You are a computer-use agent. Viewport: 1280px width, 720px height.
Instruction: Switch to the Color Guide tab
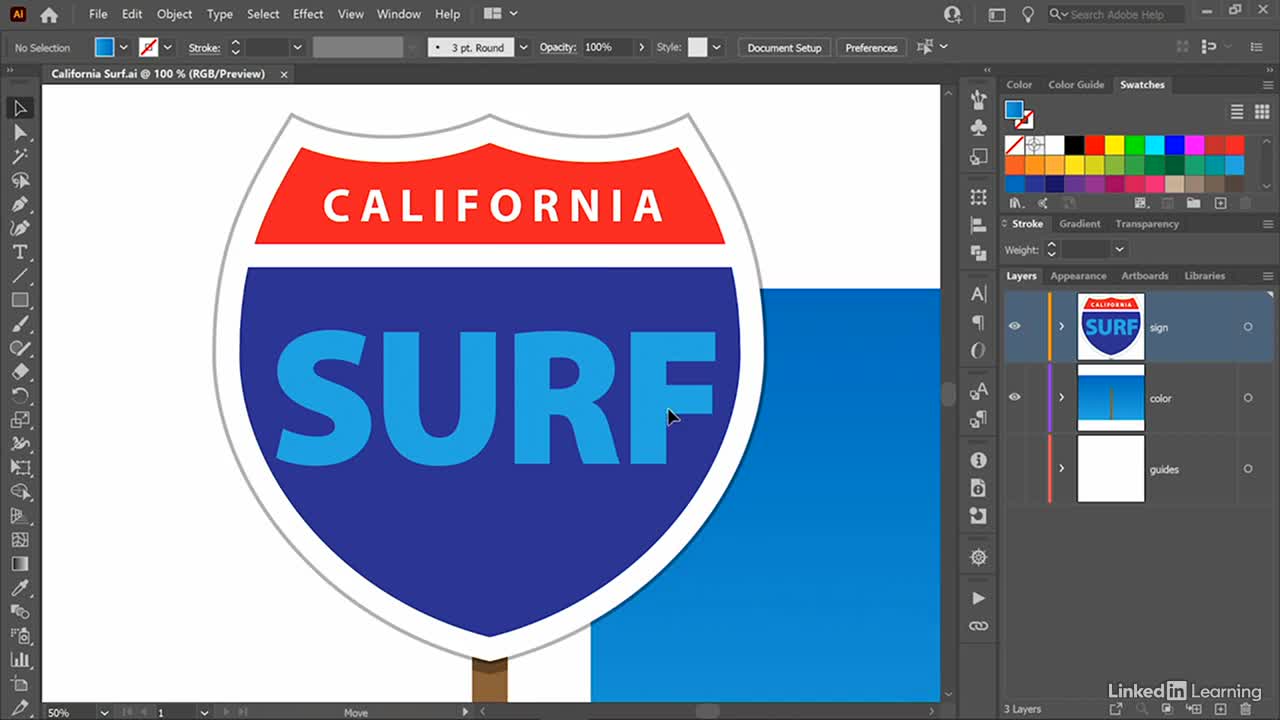point(1076,85)
